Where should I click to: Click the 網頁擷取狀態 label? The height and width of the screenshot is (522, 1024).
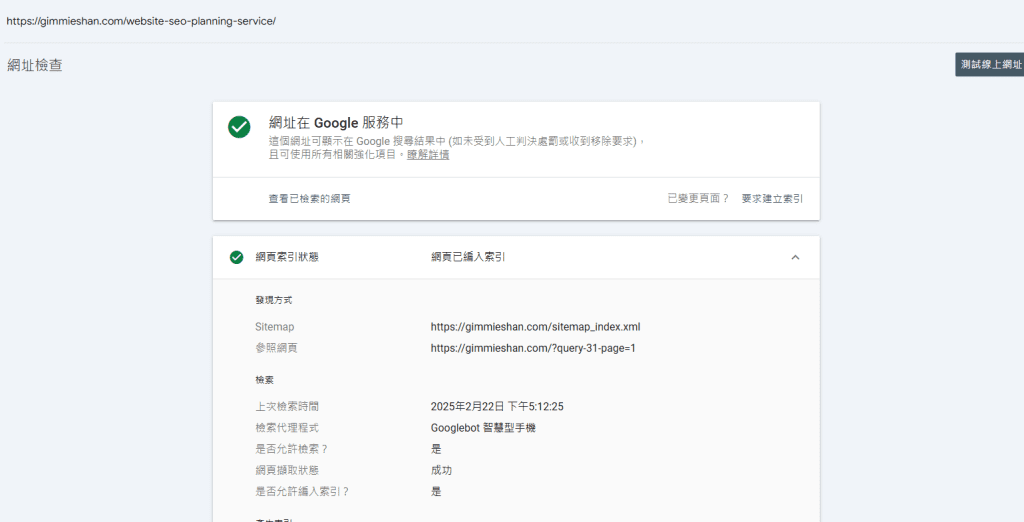(x=287, y=470)
